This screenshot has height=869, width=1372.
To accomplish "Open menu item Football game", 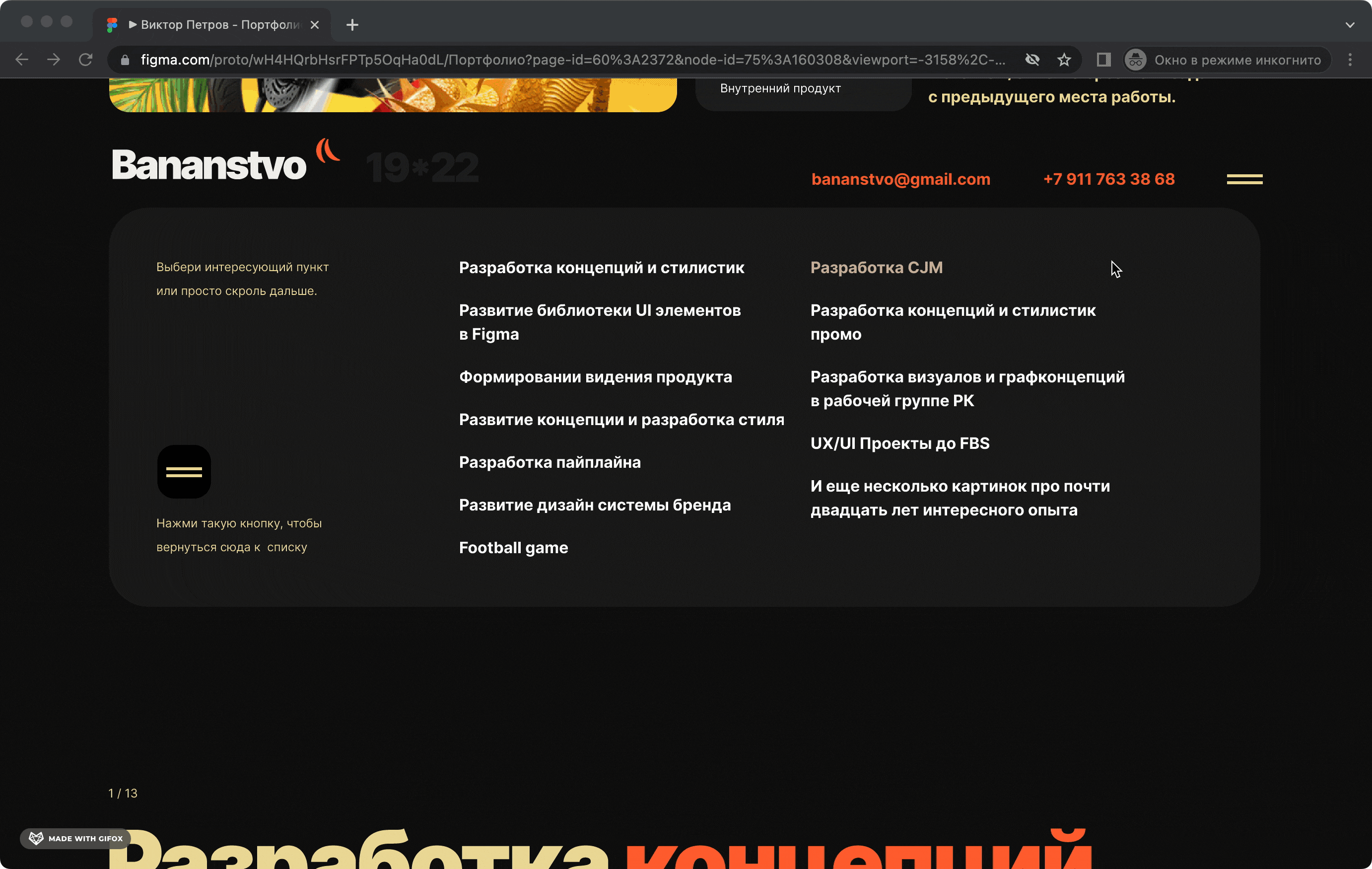I will [513, 548].
